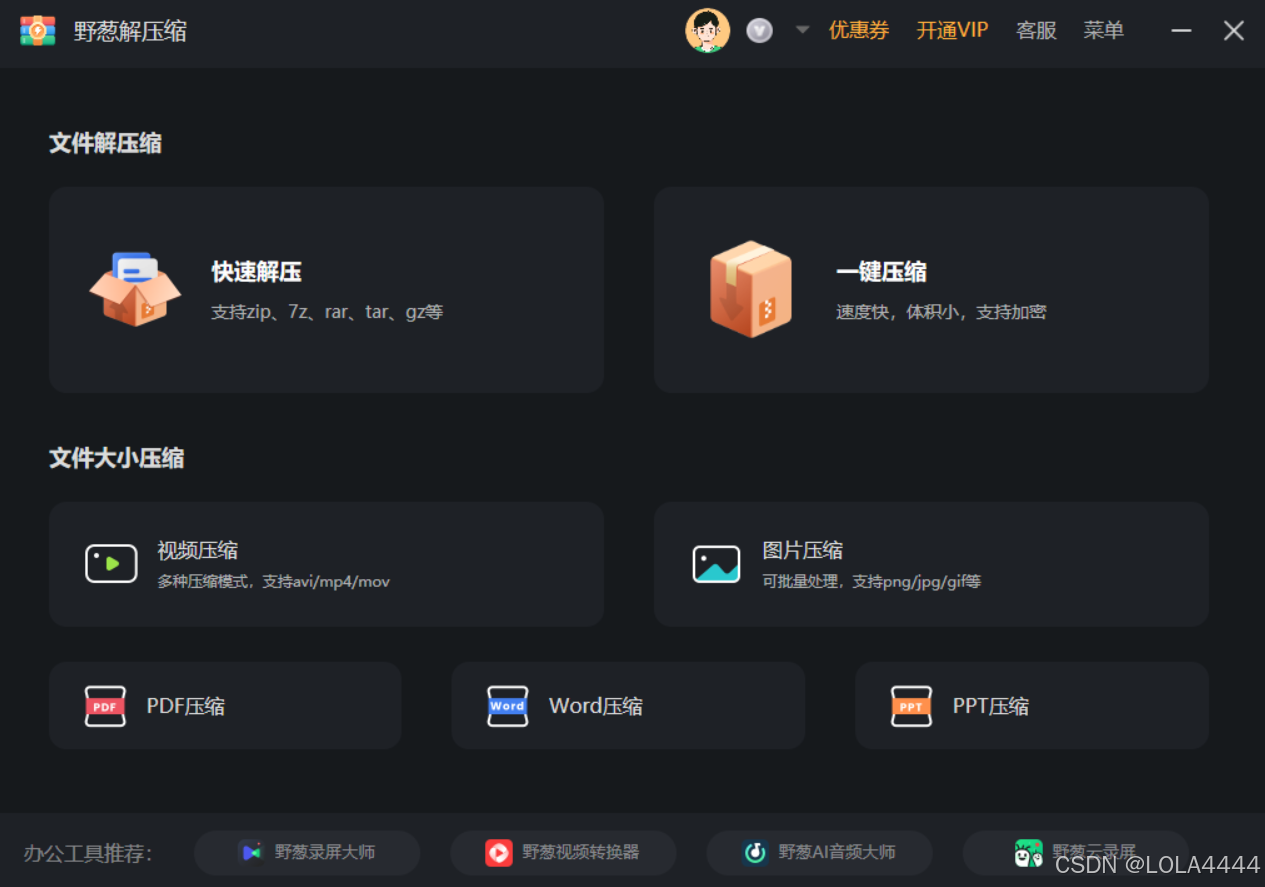Screen dimensions: 1265x887
Task: Open the 优惠券 coupon link
Action: [x=859, y=31]
